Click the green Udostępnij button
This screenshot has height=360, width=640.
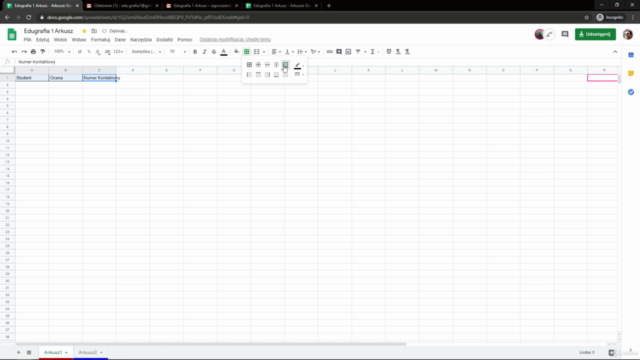coord(595,34)
